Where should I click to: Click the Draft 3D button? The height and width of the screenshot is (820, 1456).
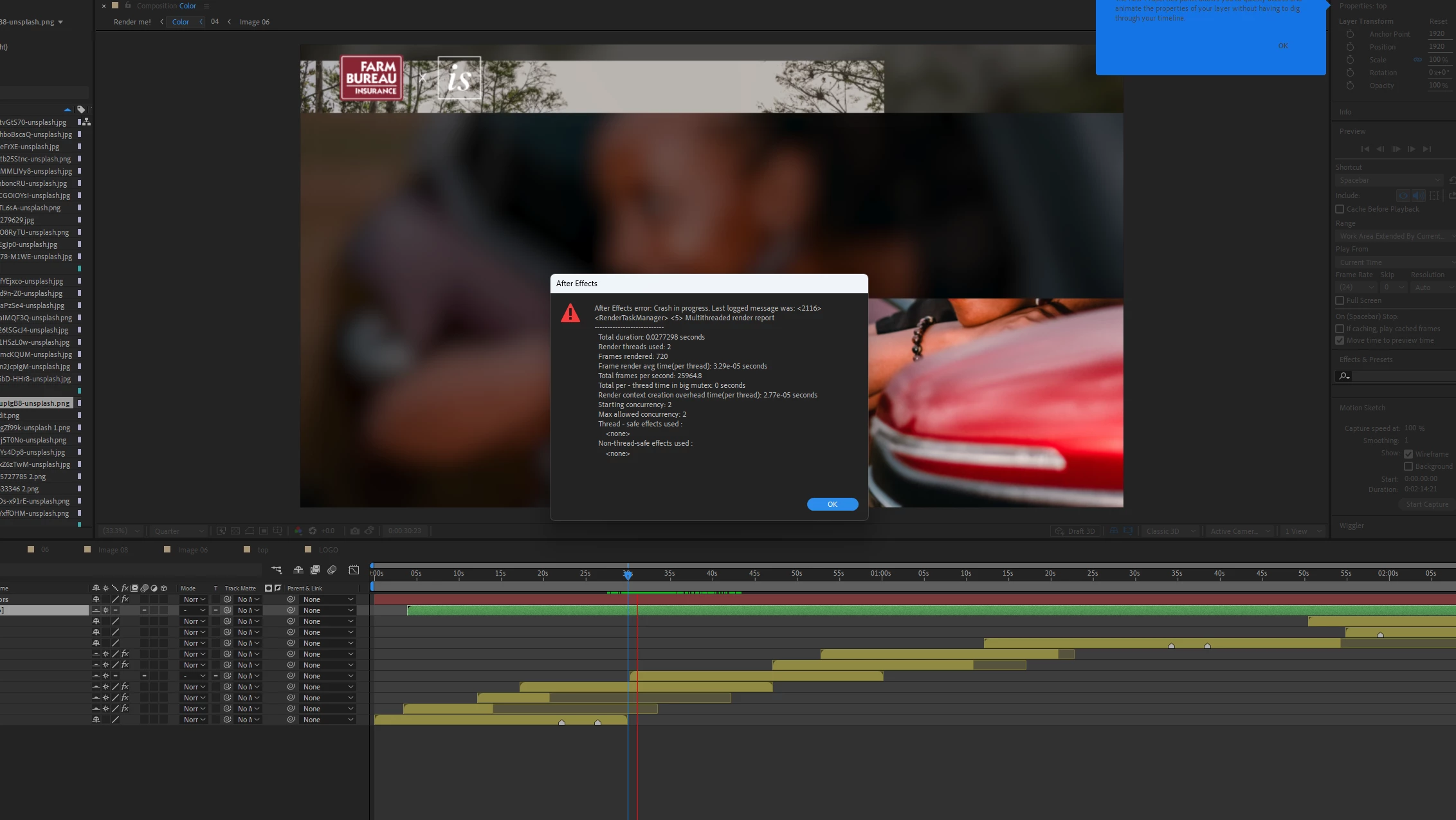pos(1074,531)
